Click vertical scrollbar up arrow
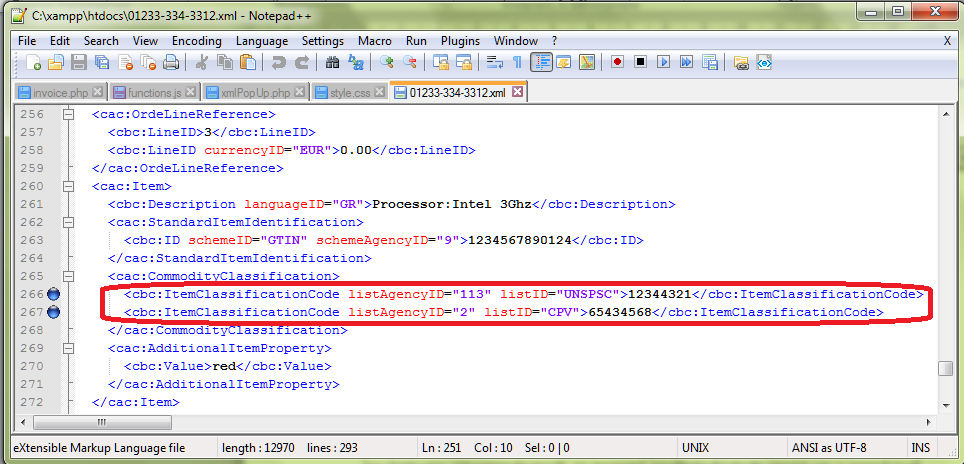This screenshot has height=464, width=964. [945, 113]
